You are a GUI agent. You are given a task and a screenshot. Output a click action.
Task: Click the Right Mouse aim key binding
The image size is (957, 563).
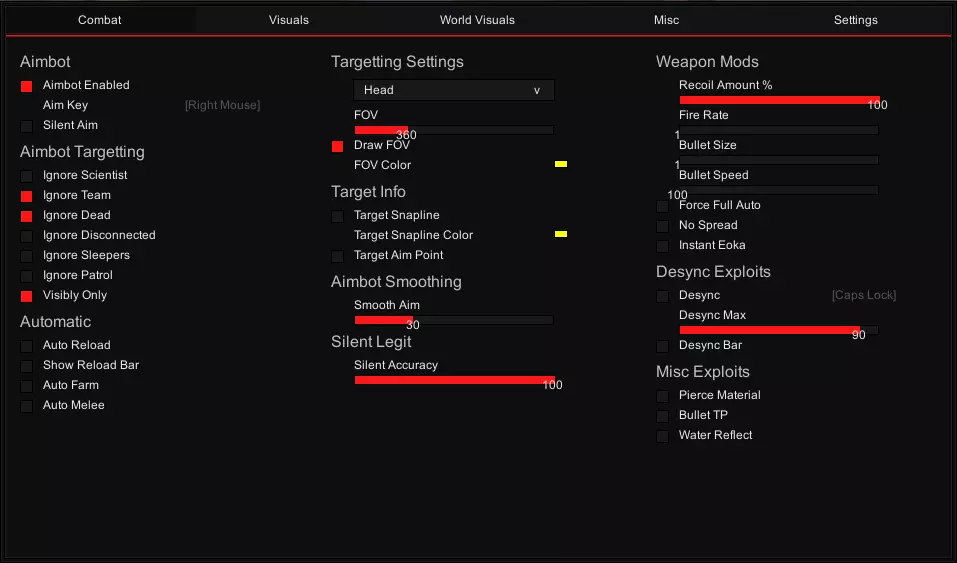click(x=222, y=105)
